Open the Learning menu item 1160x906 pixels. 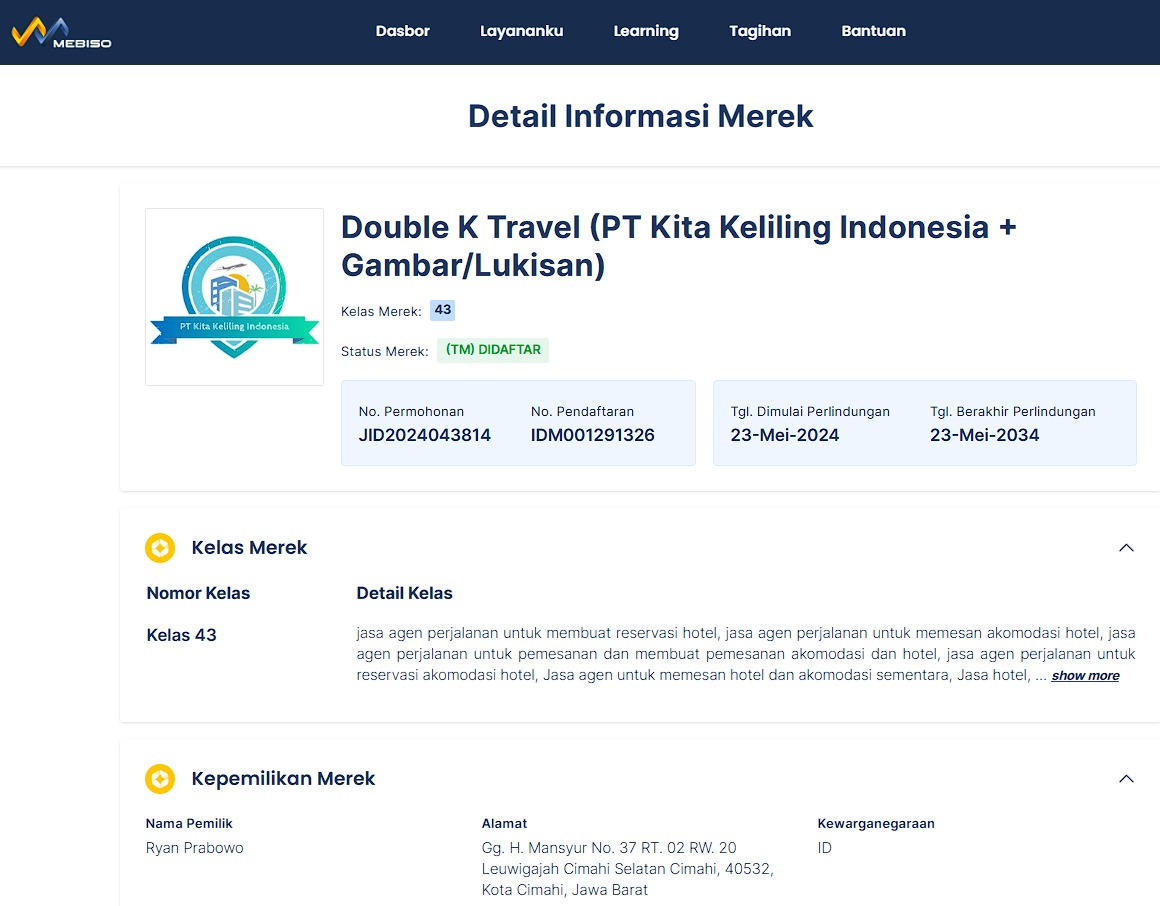click(x=646, y=31)
